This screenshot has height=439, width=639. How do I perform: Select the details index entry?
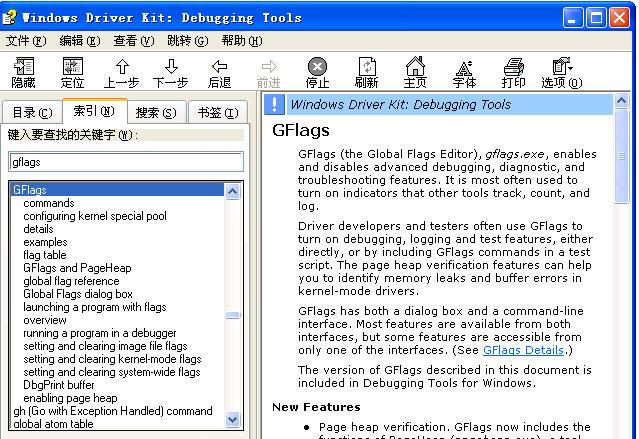pos(38,229)
